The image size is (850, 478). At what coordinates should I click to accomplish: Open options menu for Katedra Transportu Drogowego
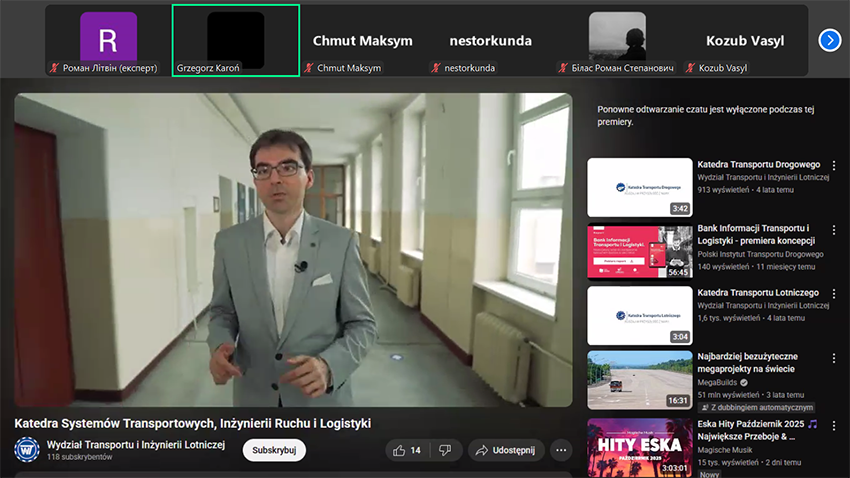point(834,166)
